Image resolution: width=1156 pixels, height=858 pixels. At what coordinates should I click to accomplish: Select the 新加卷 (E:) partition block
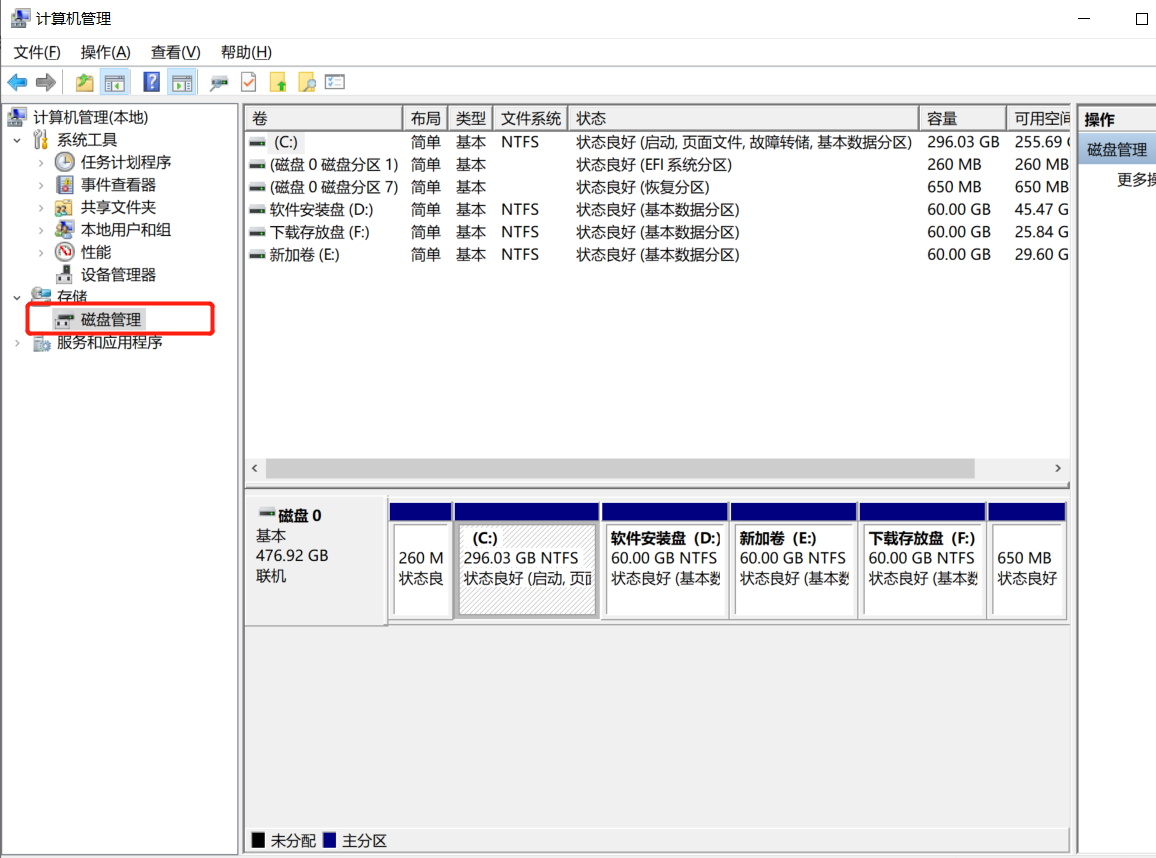tap(793, 562)
